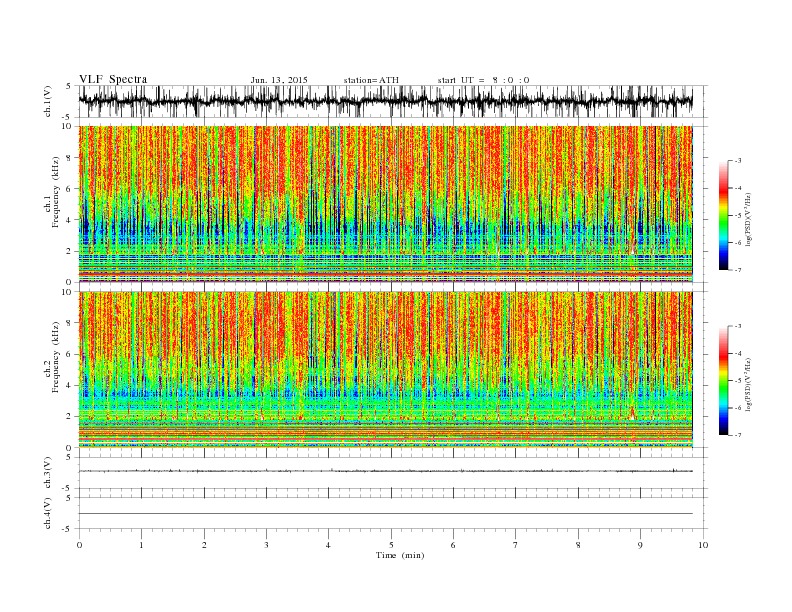Click the "4" kHz tick on ch.2 spectrogram
The height and width of the screenshot is (612, 792).
(70, 385)
